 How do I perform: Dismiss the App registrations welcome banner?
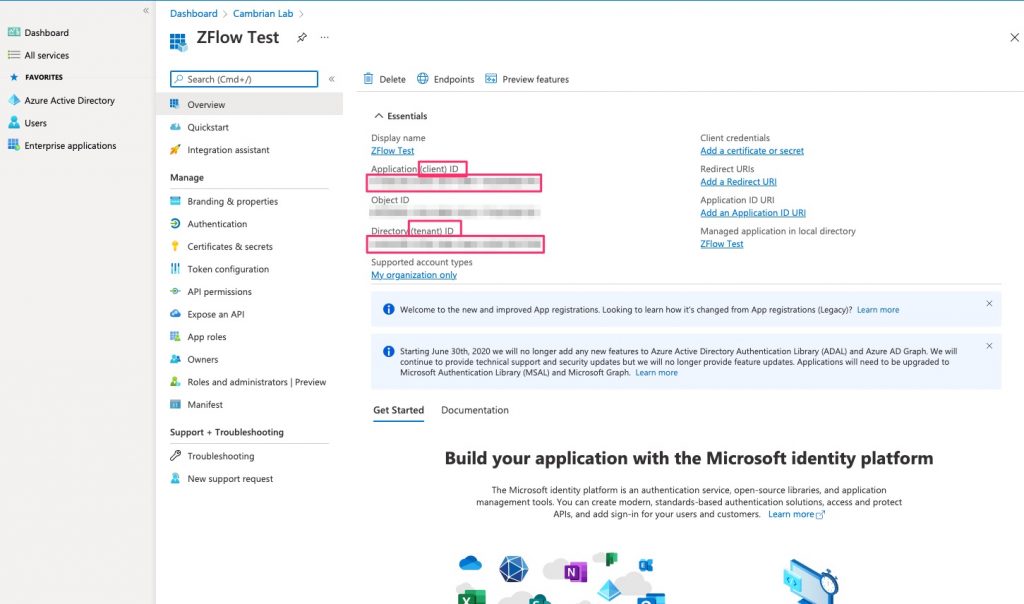(x=989, y=304)
